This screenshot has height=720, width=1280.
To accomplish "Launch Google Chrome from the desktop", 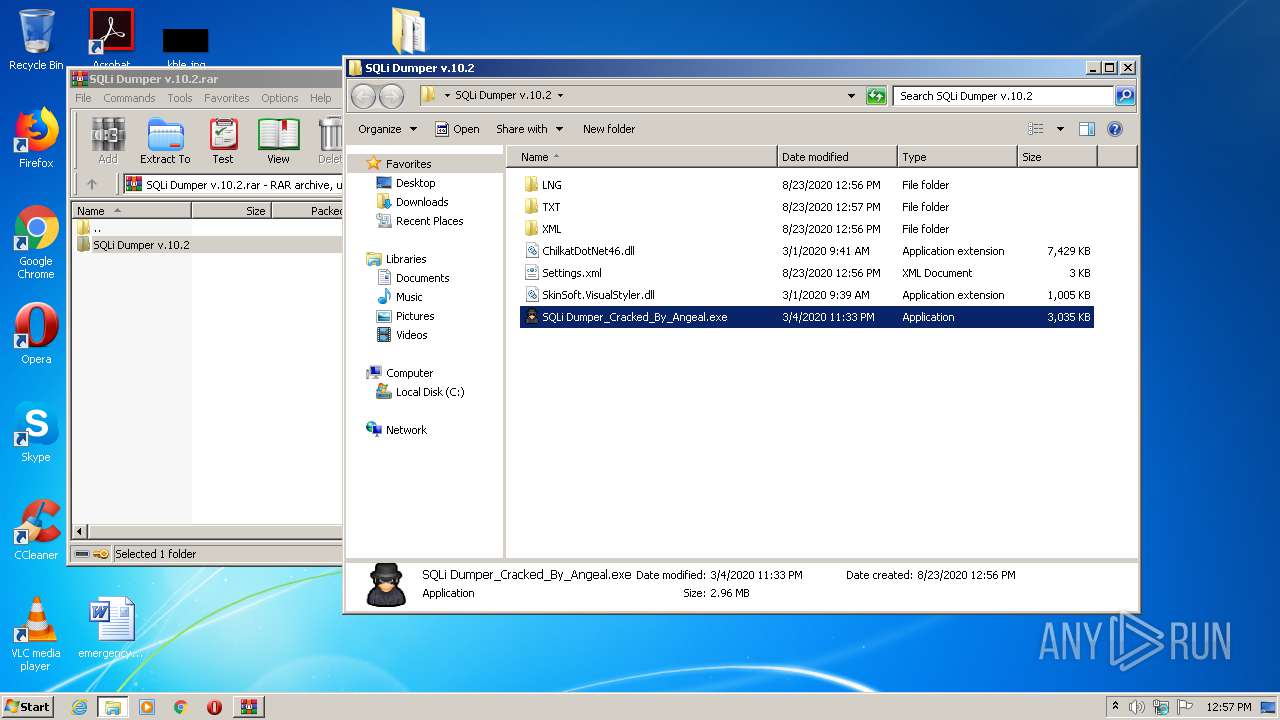I will click(x=36, y=243).
